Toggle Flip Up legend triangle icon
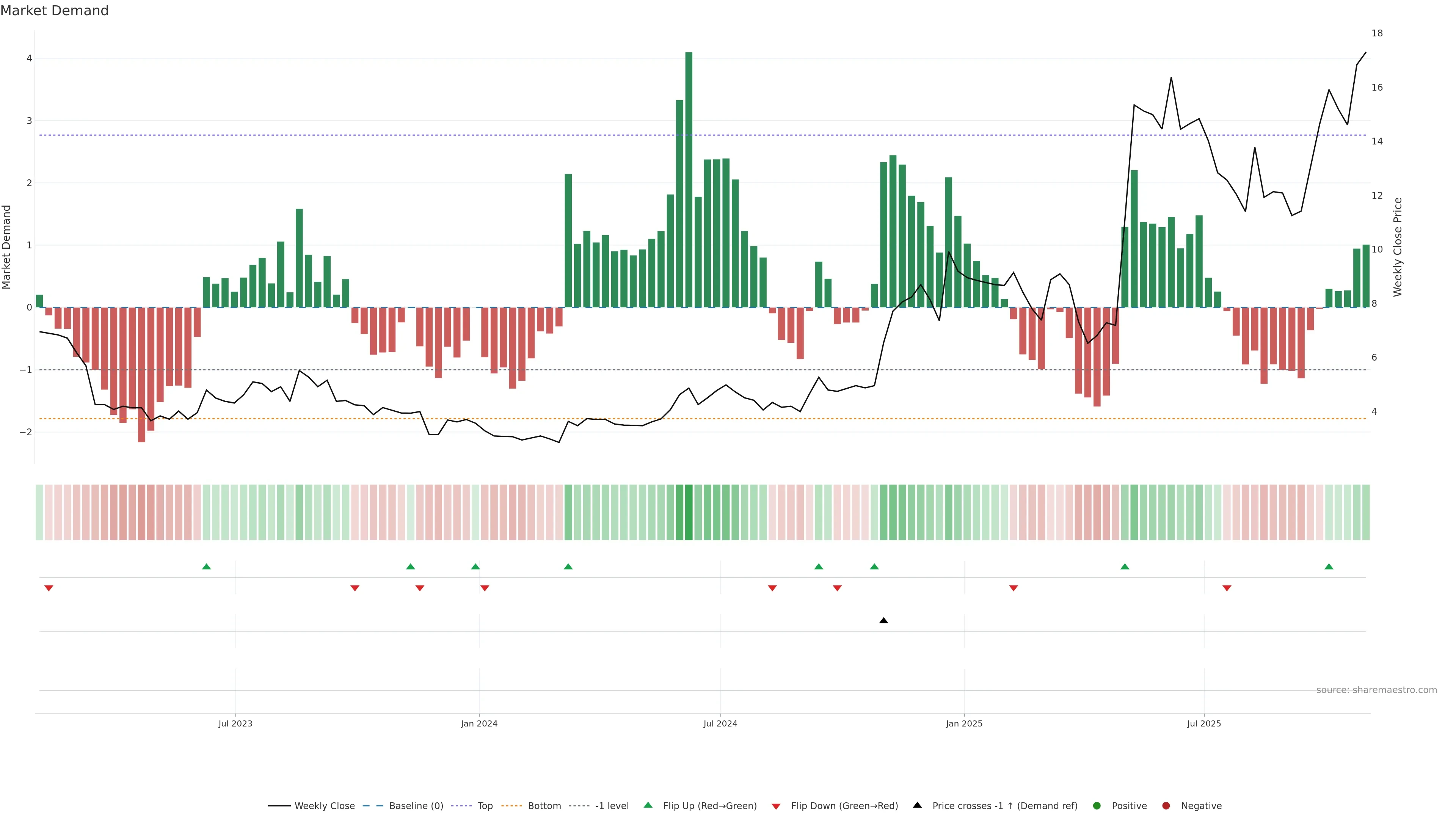 pos(648,805)
